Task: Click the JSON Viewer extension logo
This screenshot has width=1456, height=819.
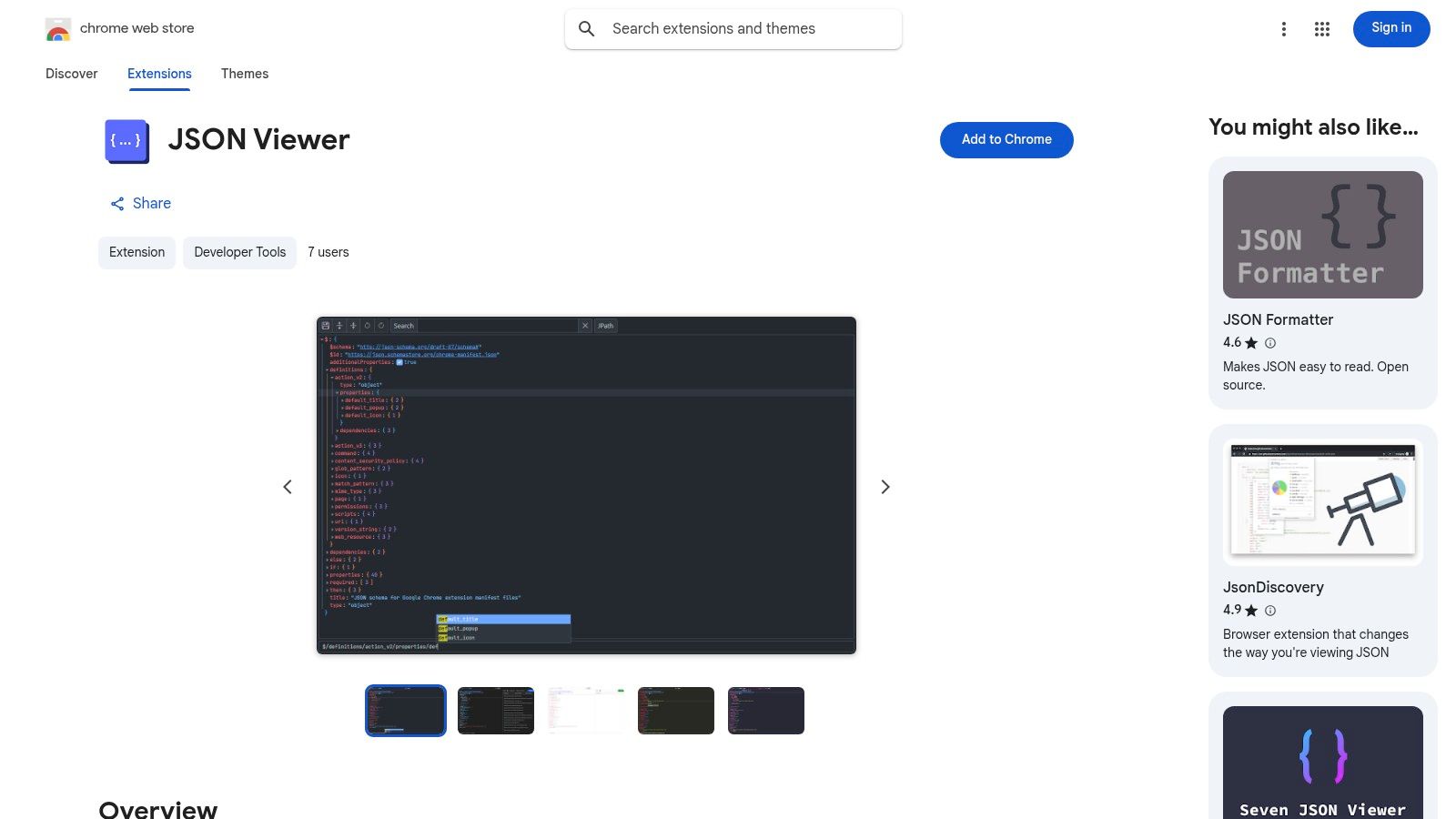Action: (x=126, y=140)
